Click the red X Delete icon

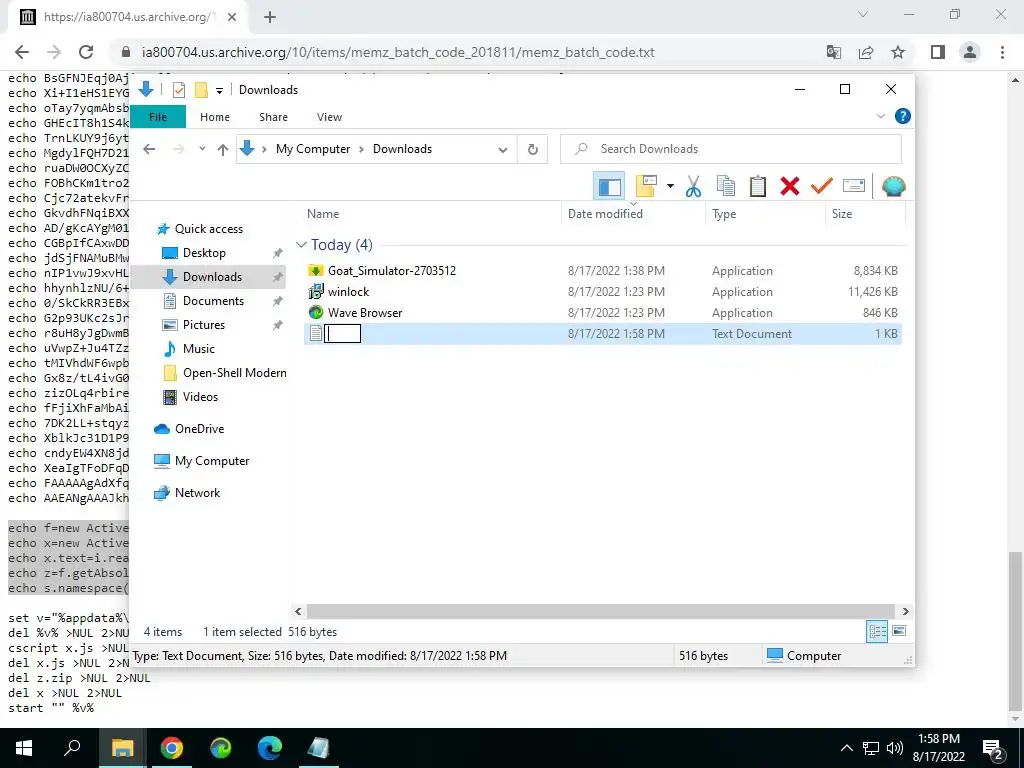tap(790, 187)
